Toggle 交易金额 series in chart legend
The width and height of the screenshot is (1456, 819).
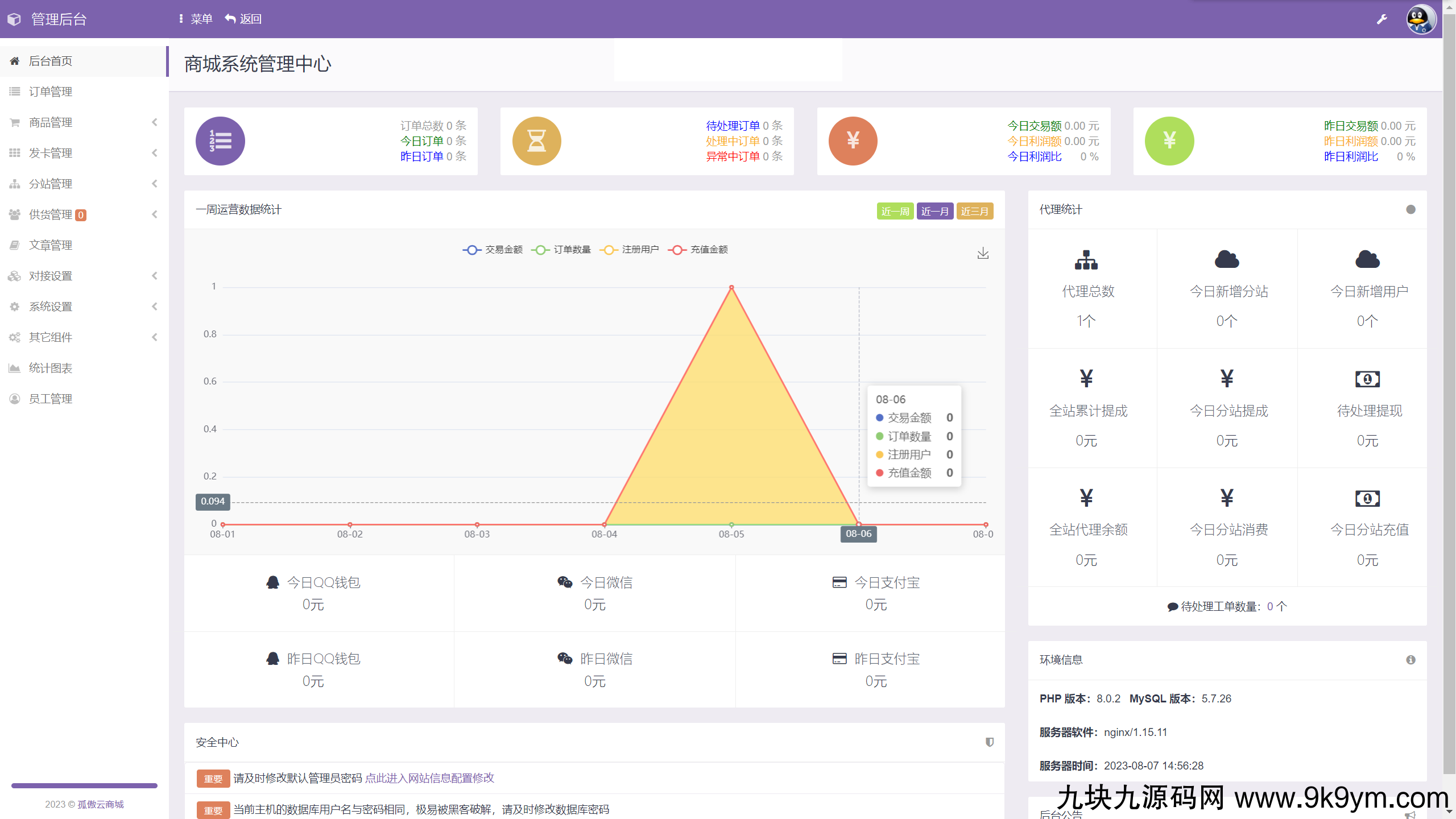(x=493, y=250)
